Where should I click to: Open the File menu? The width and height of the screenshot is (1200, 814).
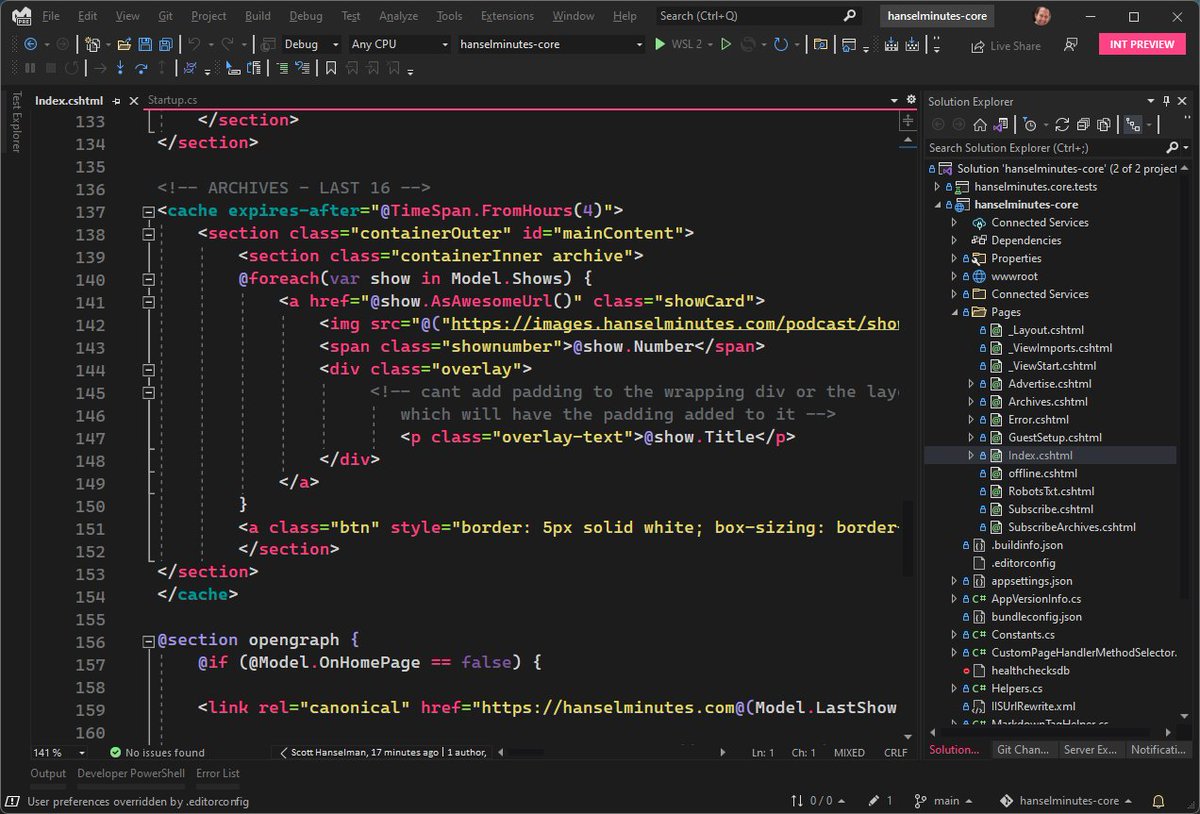[51, 16]
